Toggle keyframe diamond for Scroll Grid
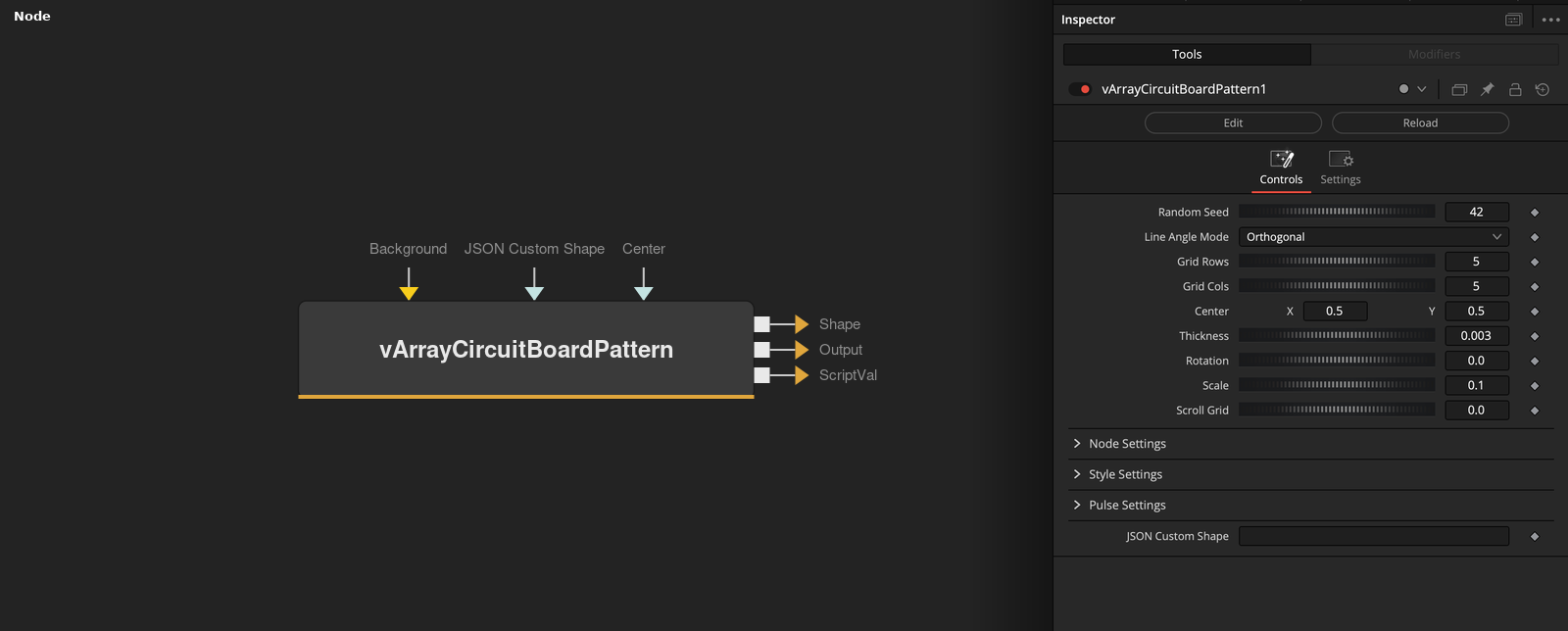1568x631 pixels. click(1535, 411)
